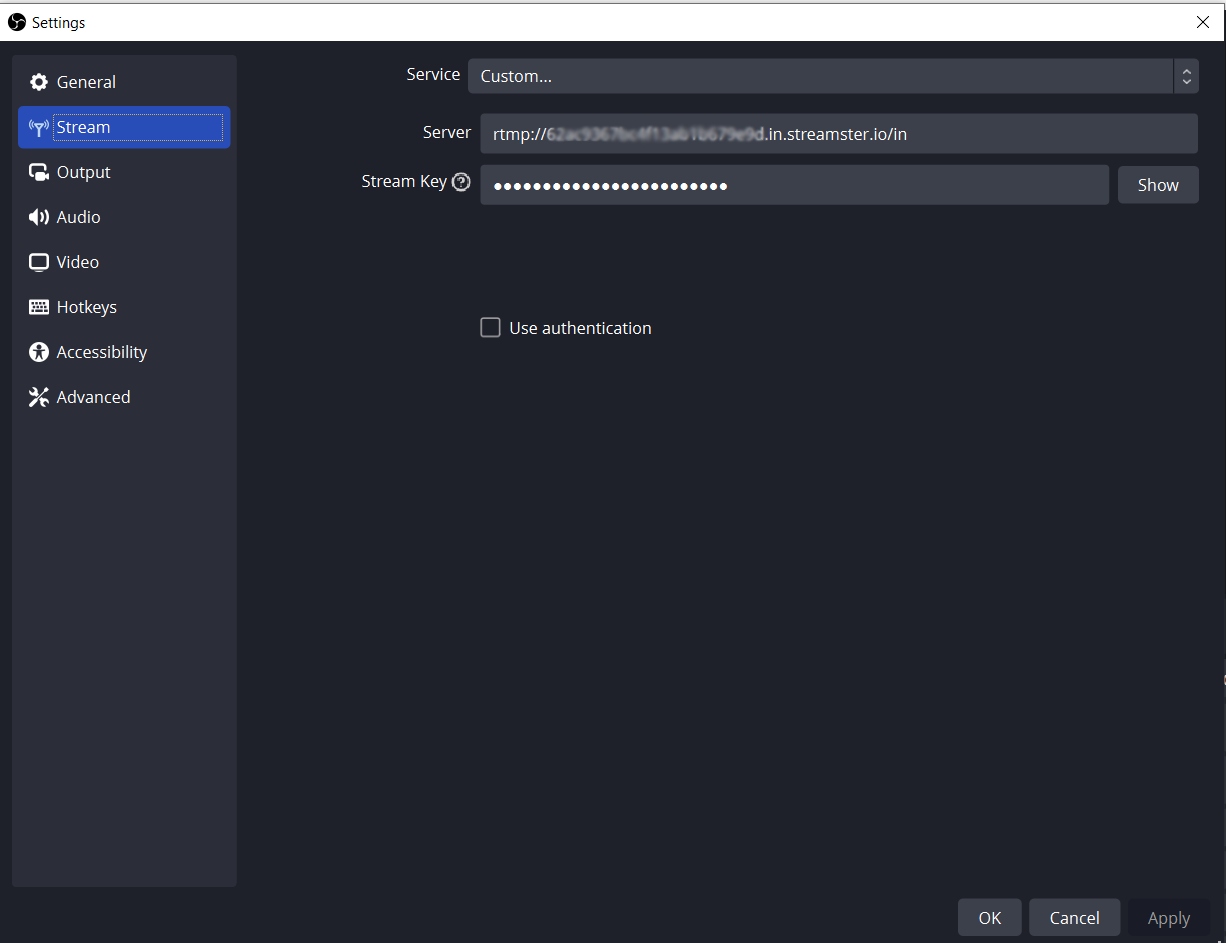Click inside the Server URL field
Viewport: 1226px width, 943px height.
(x=840, y=133)
